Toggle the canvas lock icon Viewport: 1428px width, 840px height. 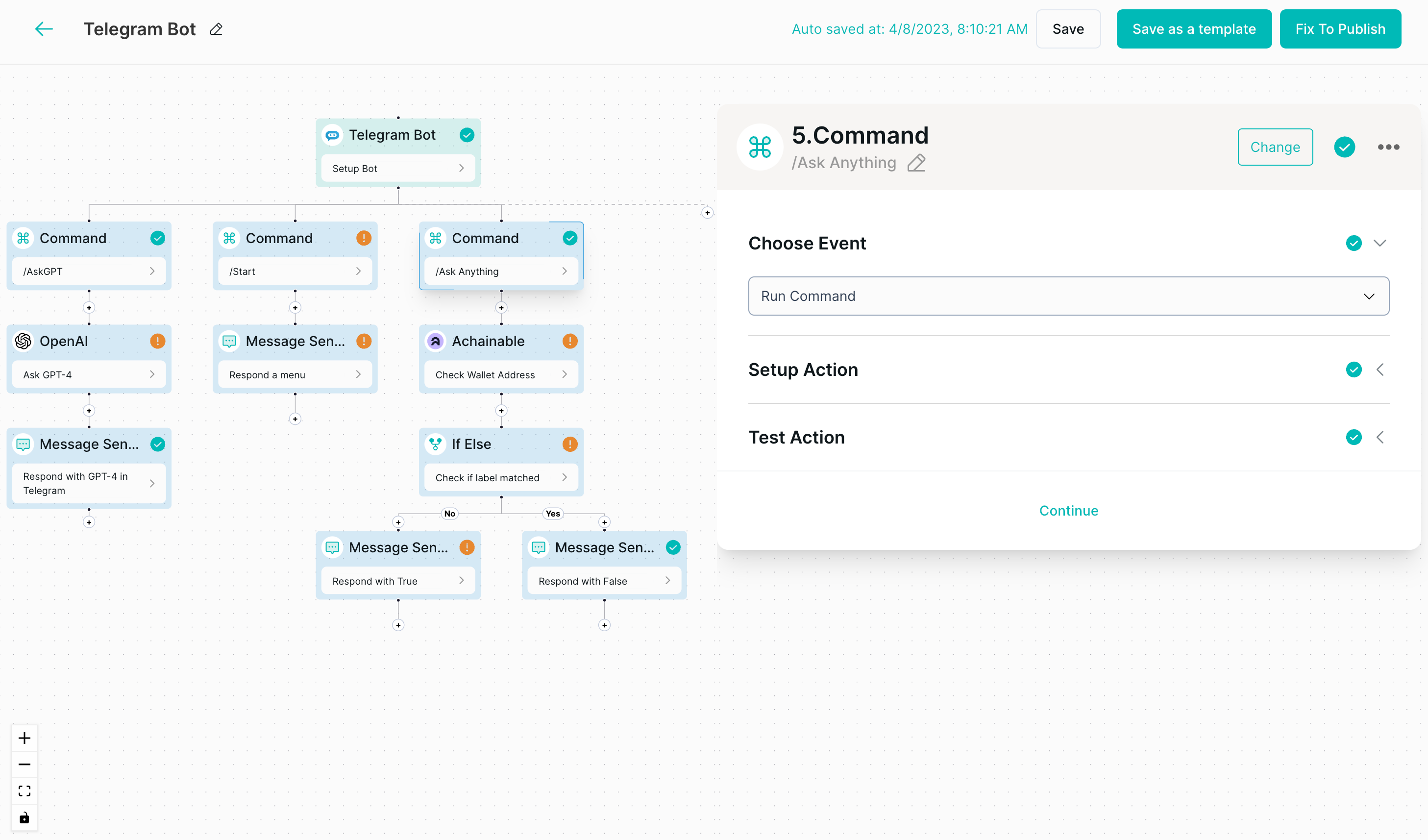pyautogui.click(x=25, y=817)
